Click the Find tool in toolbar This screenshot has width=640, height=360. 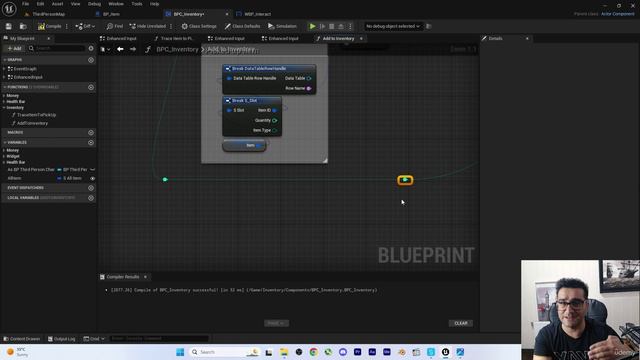tap(115, 26)
